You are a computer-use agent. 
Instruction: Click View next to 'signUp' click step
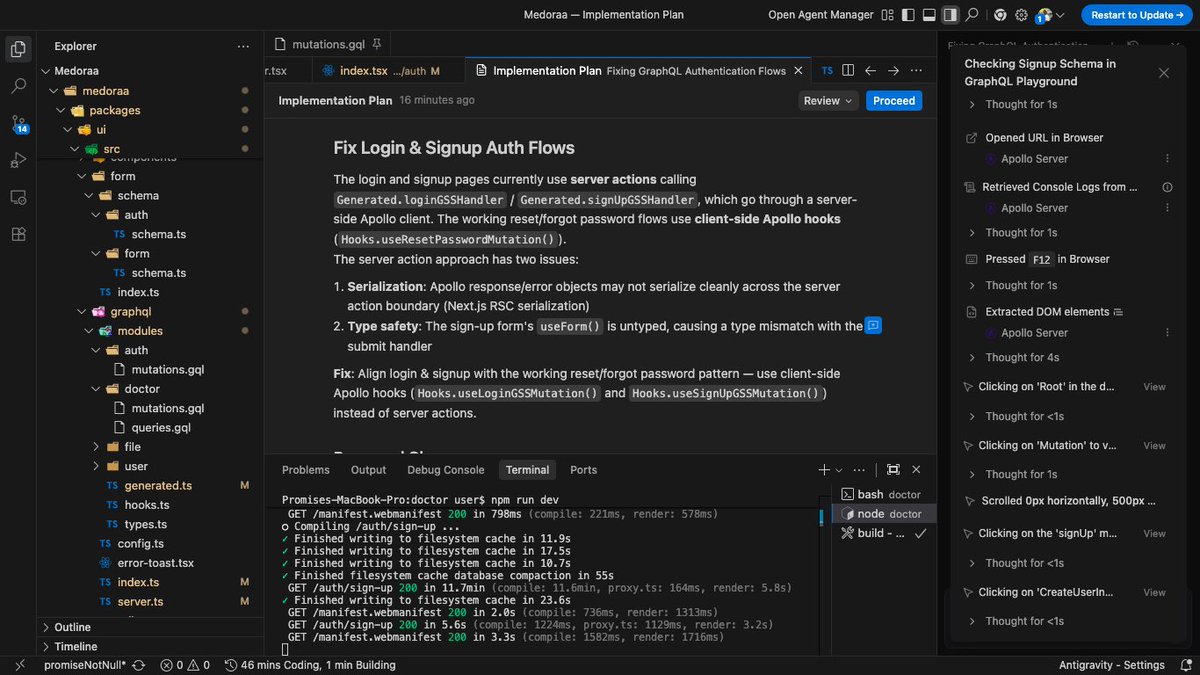pos(1154,534)
